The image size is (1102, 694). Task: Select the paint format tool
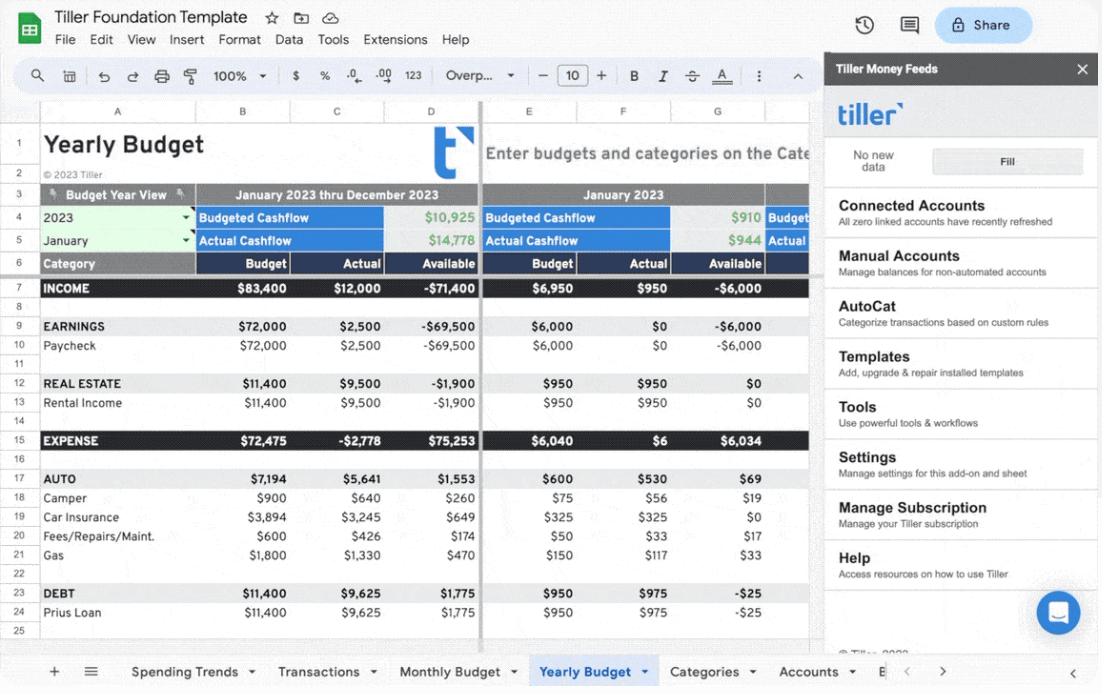190,76
